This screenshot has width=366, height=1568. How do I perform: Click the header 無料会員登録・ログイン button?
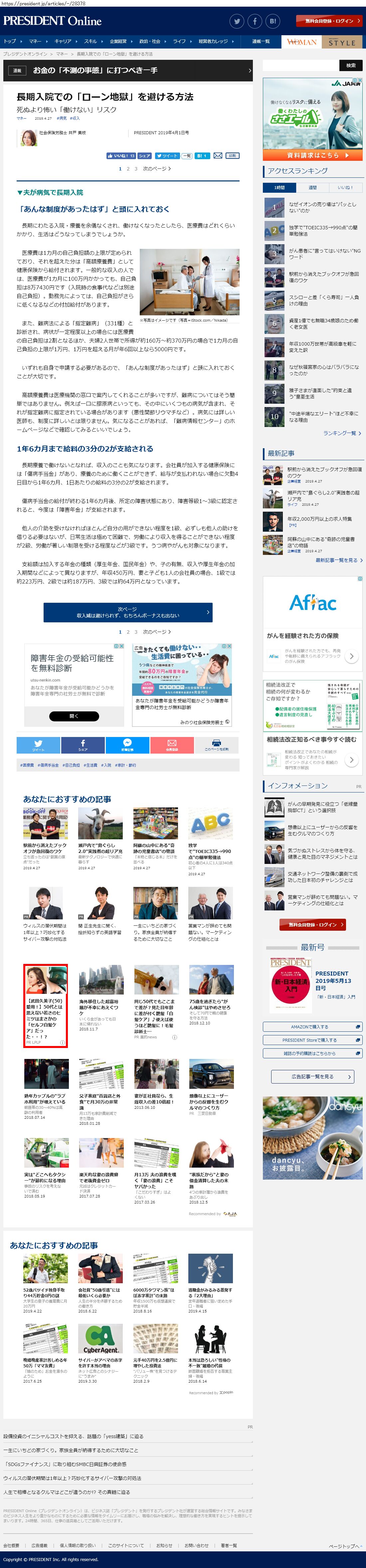coord(330,21)
